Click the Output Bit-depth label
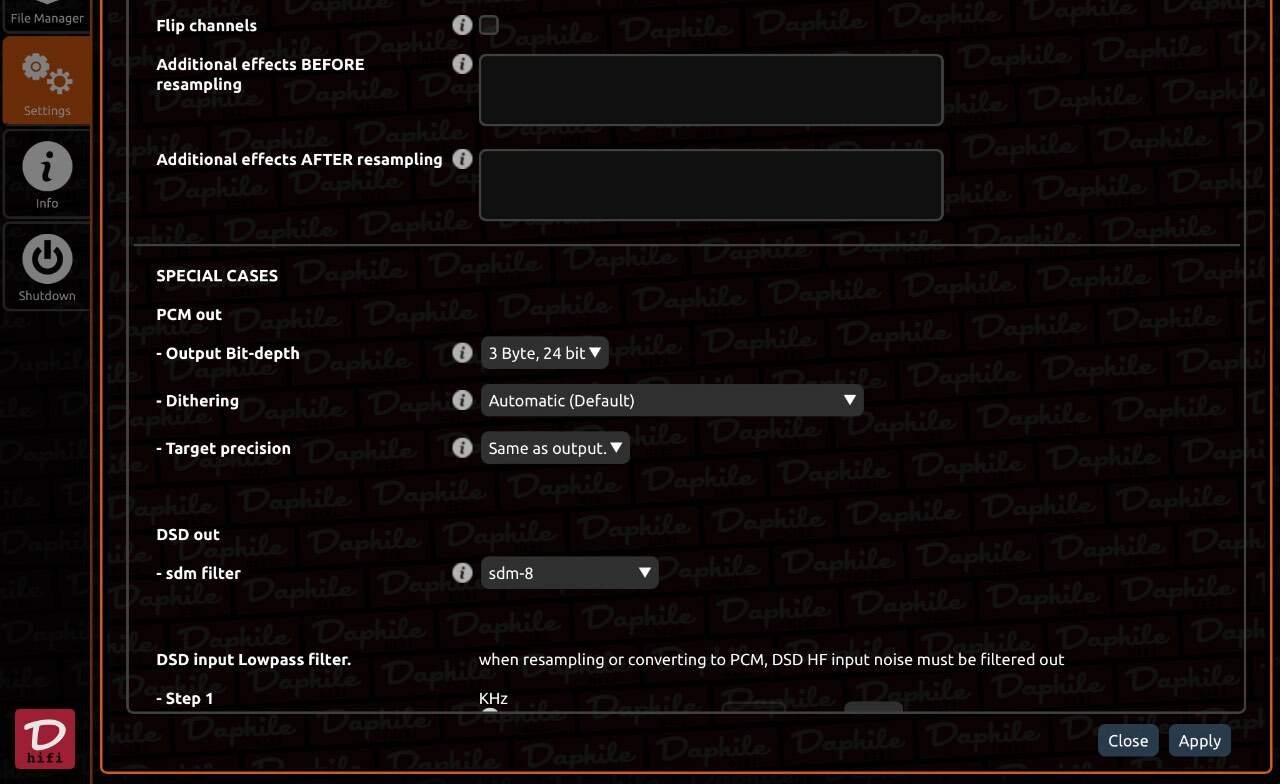1280x784 pixels. (x=228, y=353)
